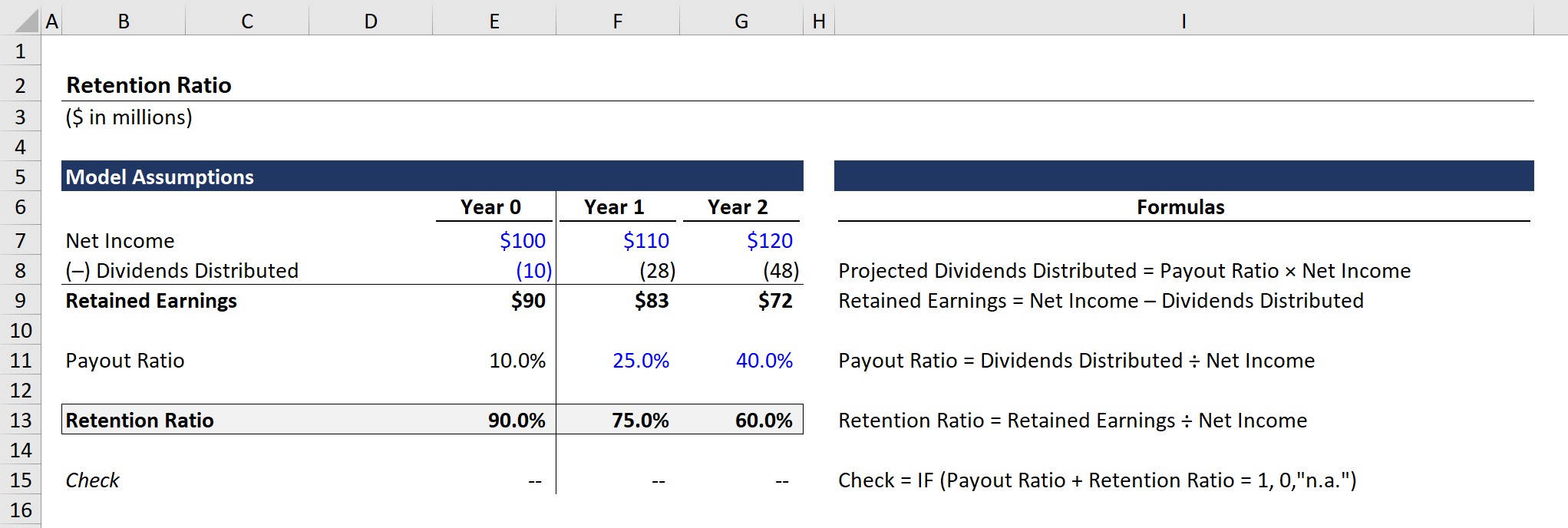Click the Year 0 column heading

[491, 207]
